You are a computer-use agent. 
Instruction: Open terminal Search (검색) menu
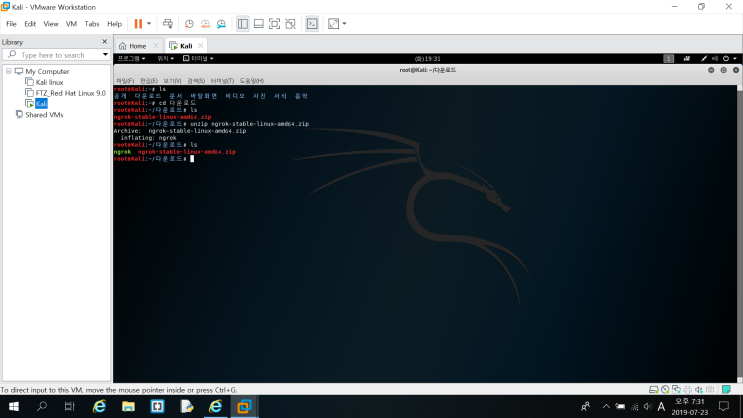(196, 81)
